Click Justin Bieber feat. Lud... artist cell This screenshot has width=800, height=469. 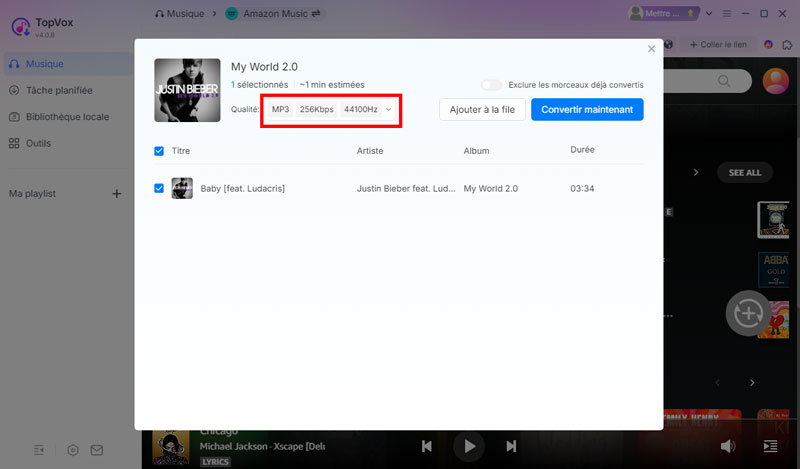(406, 188)
